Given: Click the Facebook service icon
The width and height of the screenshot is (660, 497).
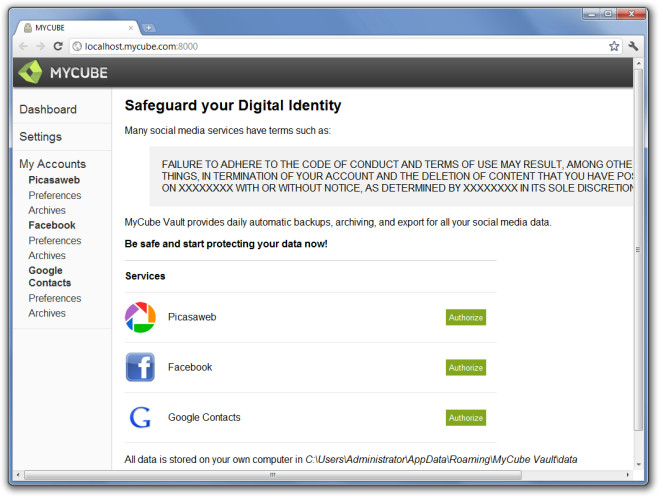Looking at the screenshot, I should click(x=141, y=367).
